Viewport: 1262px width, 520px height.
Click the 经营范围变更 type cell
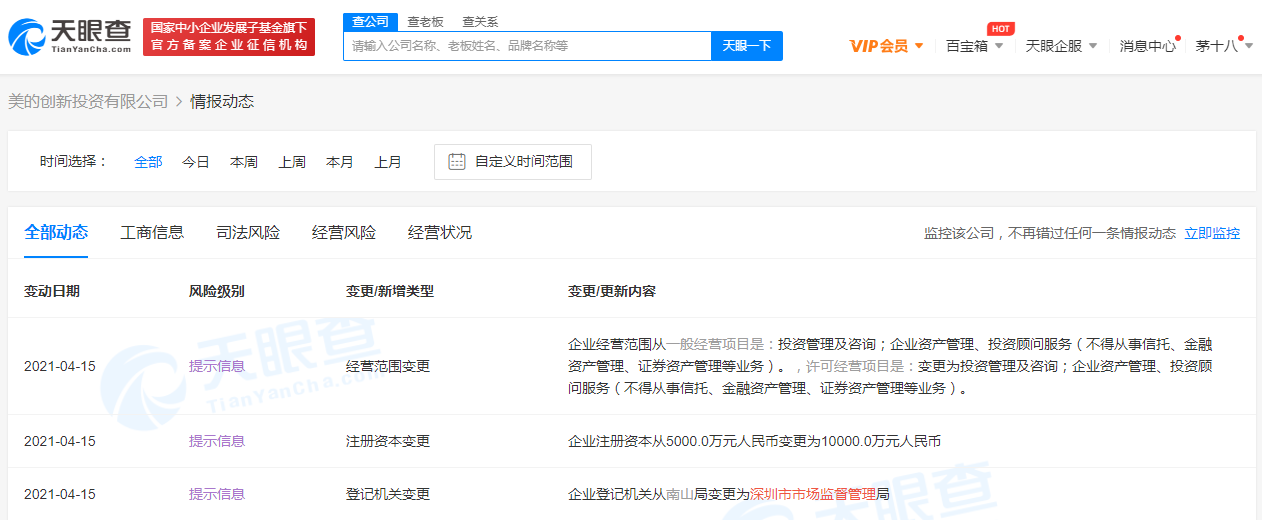(x=388, y=366)
